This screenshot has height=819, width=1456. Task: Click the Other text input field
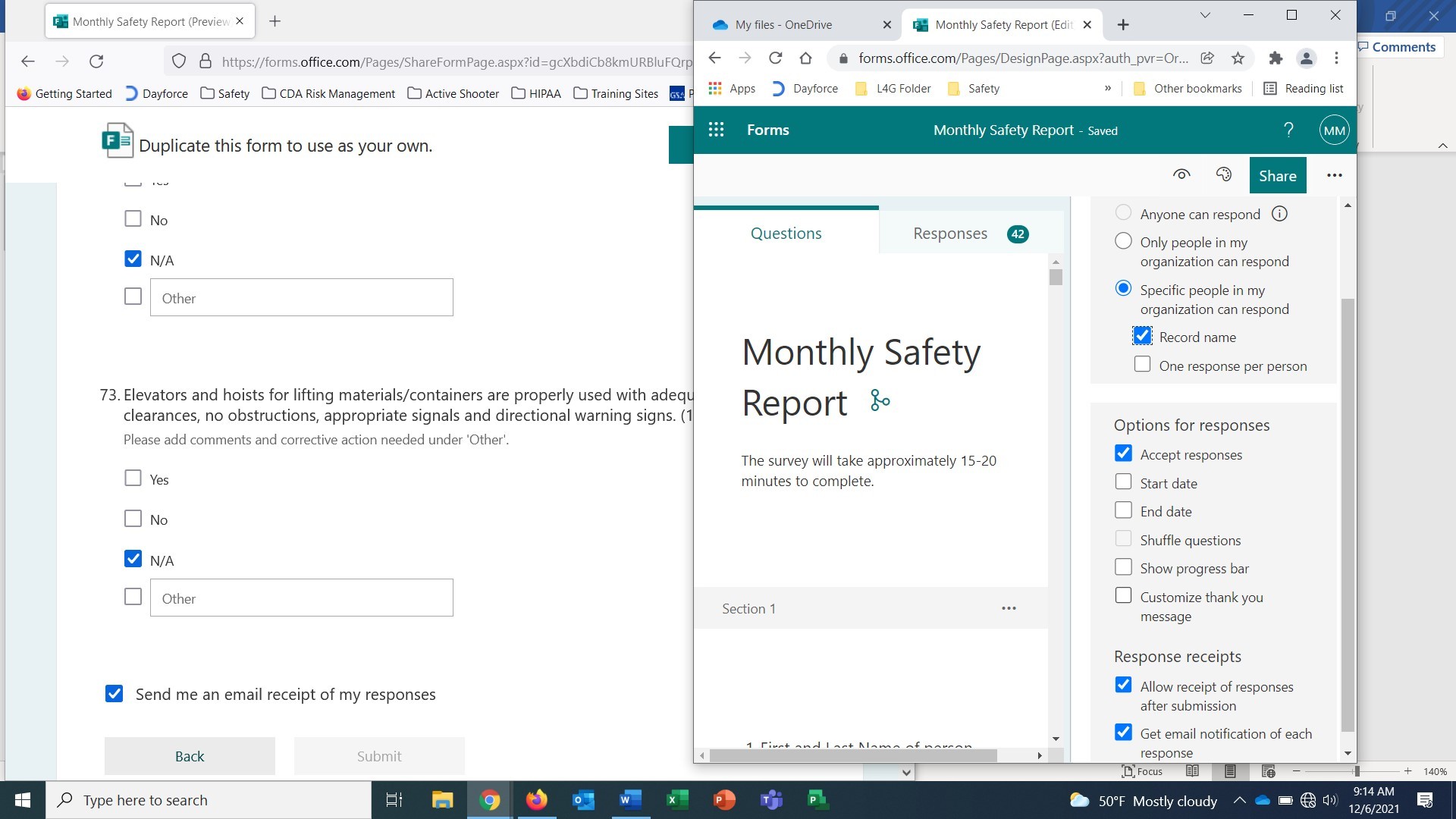pyautogui.click(x=302, y=599)
